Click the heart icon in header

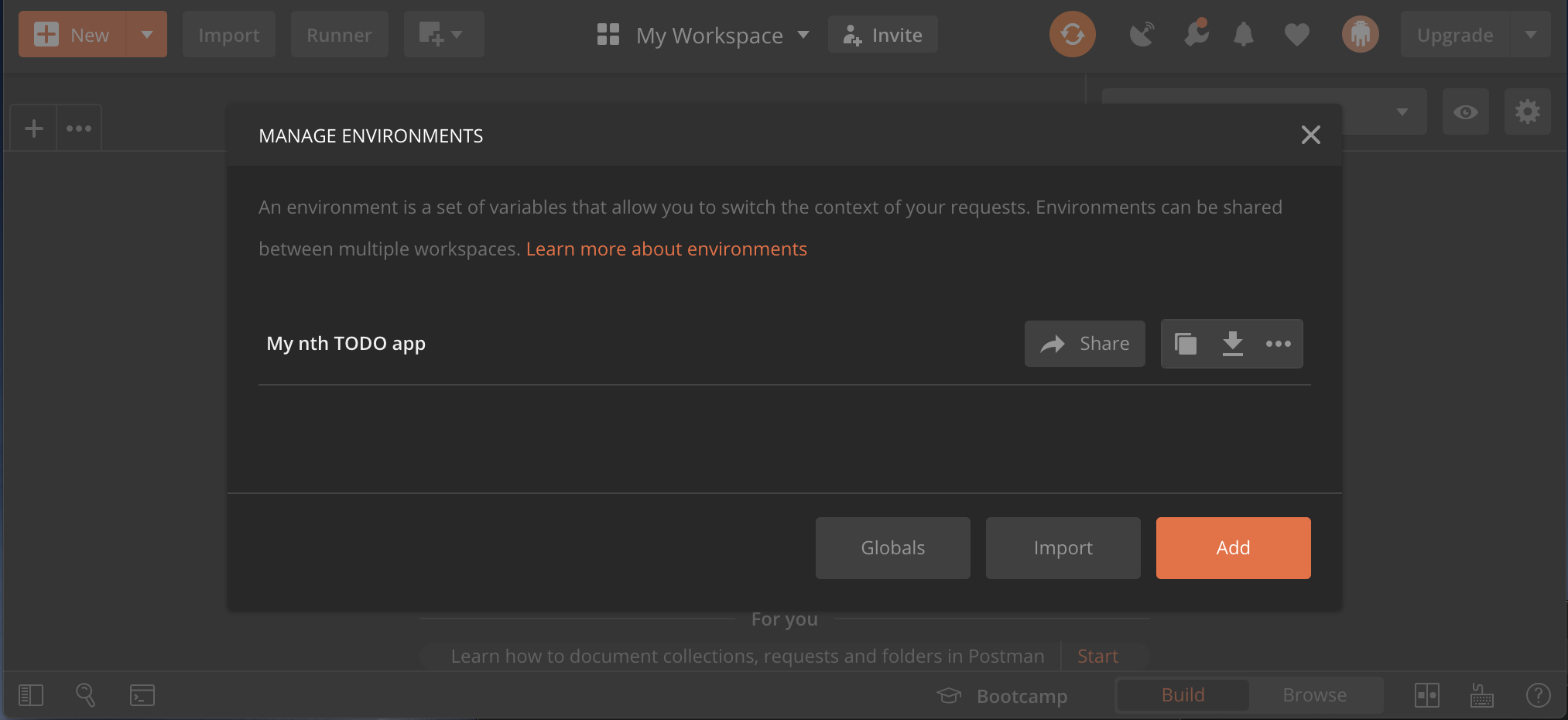[1296, 35]
